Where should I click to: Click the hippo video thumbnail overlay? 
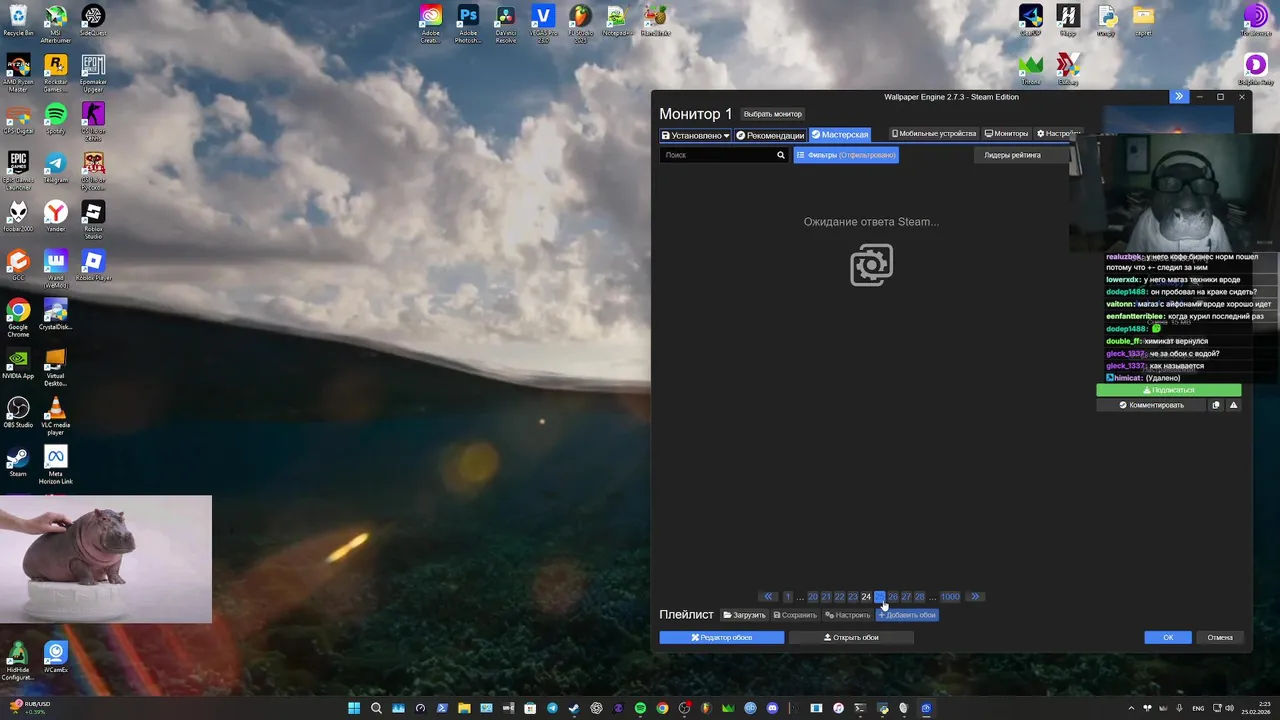[106, 559]
